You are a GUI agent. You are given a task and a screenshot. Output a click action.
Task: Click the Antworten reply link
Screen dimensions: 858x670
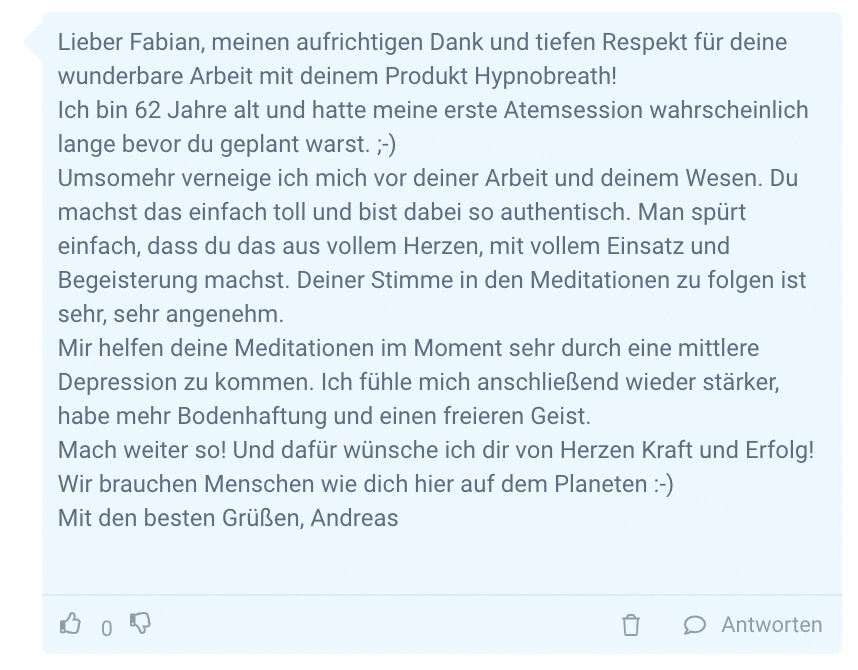(772, 625)
